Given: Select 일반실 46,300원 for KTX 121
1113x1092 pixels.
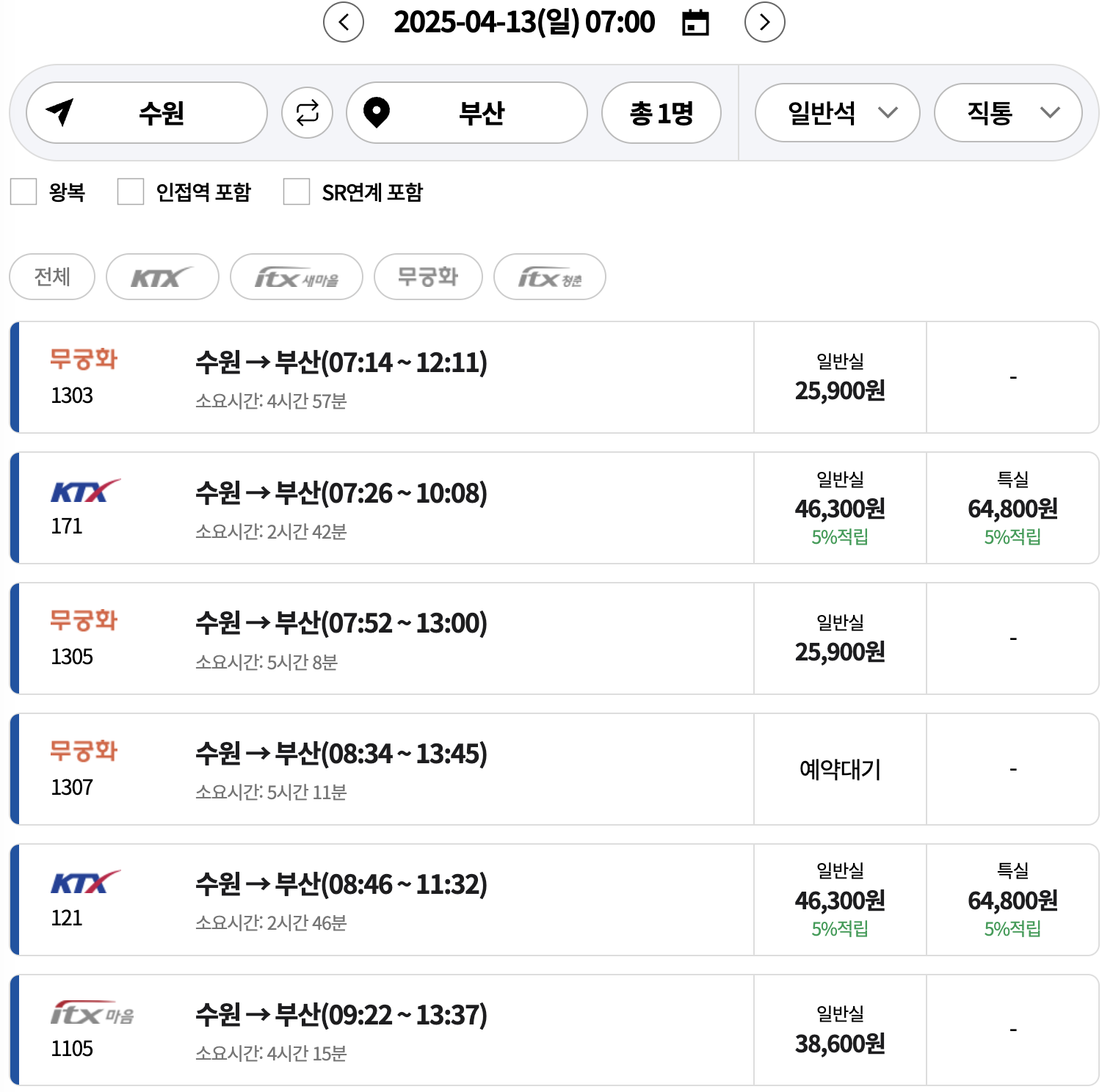Looking at the screenshot, I should (840, 900).
